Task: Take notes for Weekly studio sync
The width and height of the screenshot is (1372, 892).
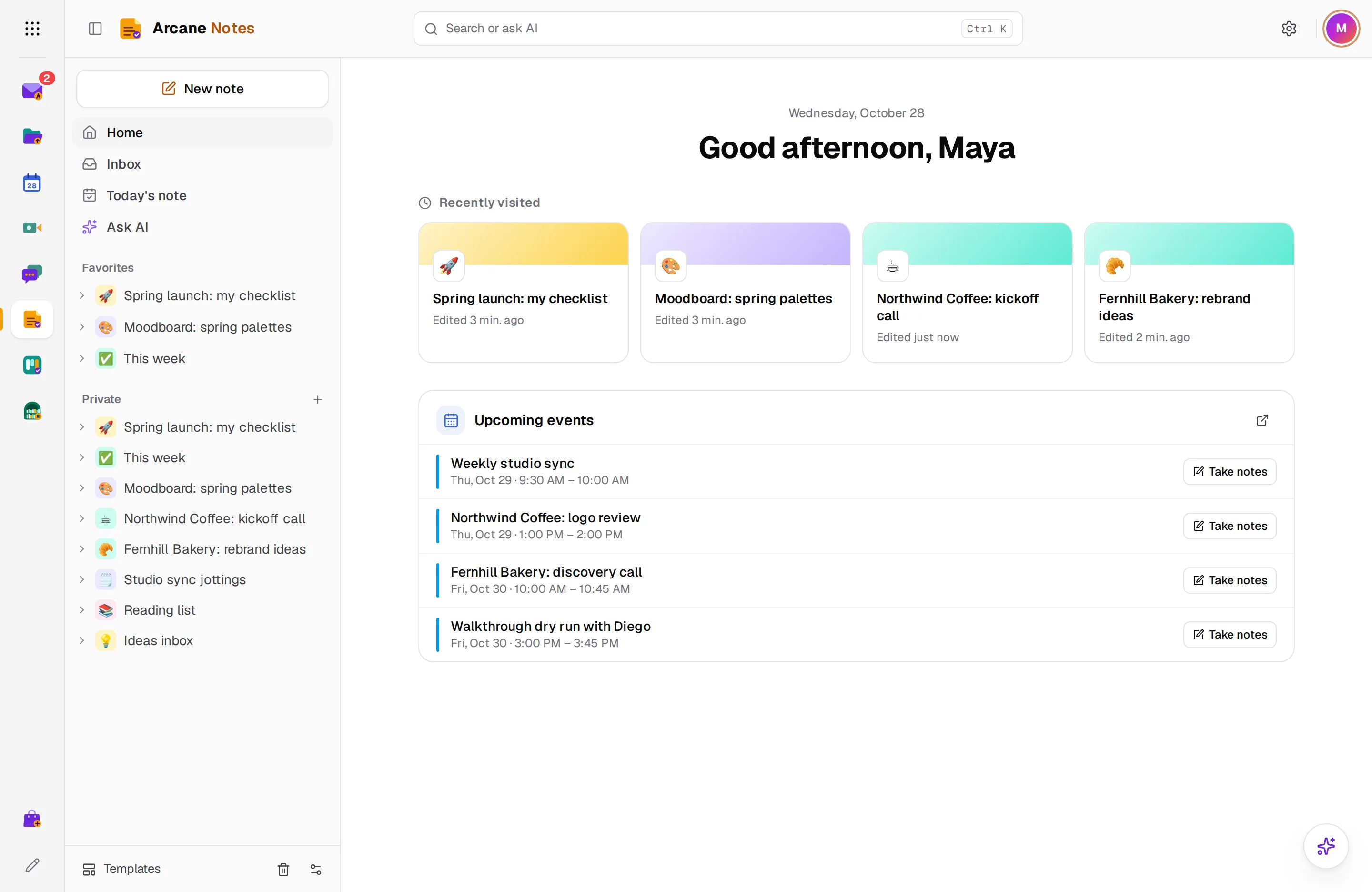Action: (1230, 471)
